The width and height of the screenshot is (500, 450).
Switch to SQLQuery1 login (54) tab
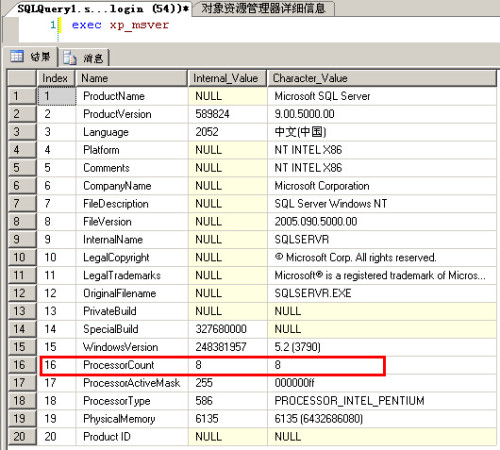pyautogui.click(x=103, y=9)
